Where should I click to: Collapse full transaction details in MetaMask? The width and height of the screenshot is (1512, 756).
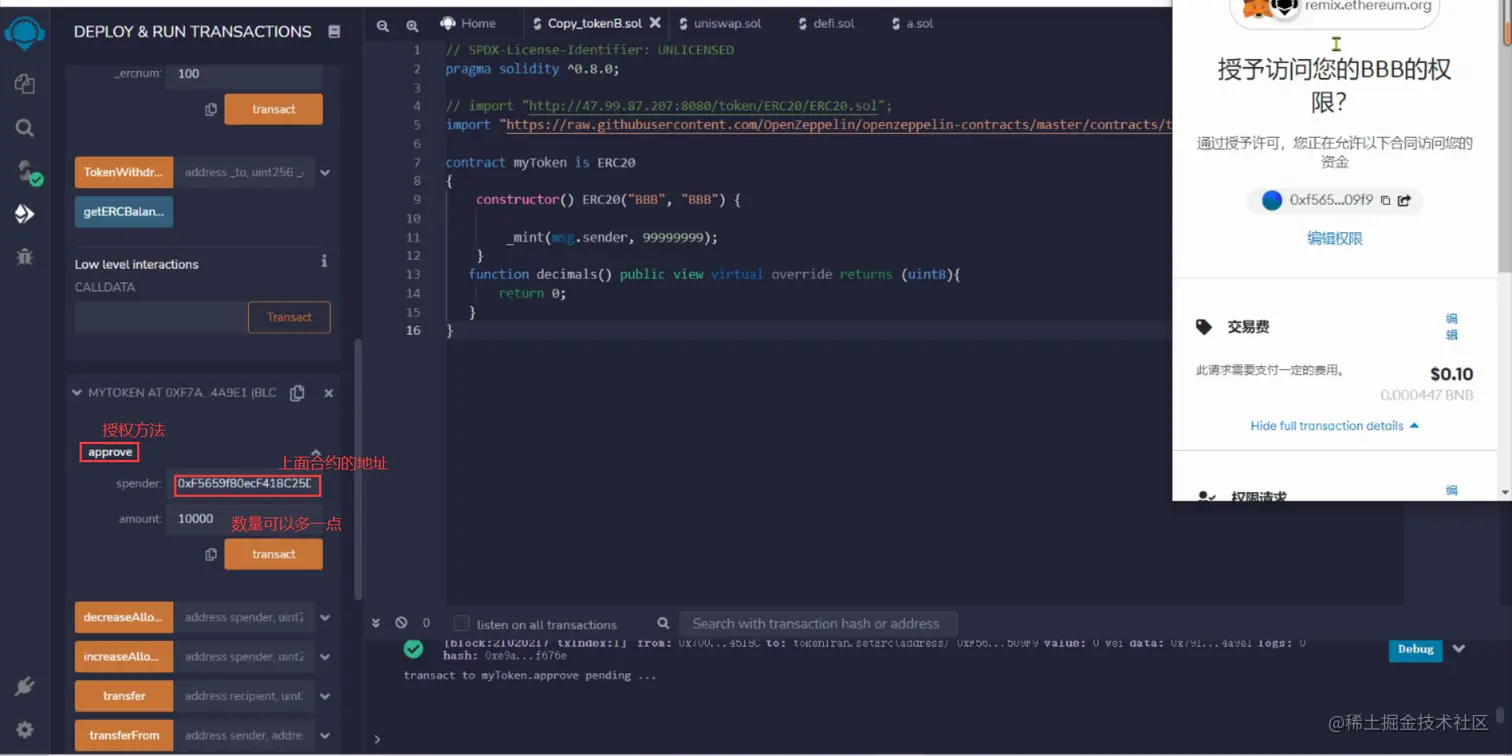tap(1334, 426)
